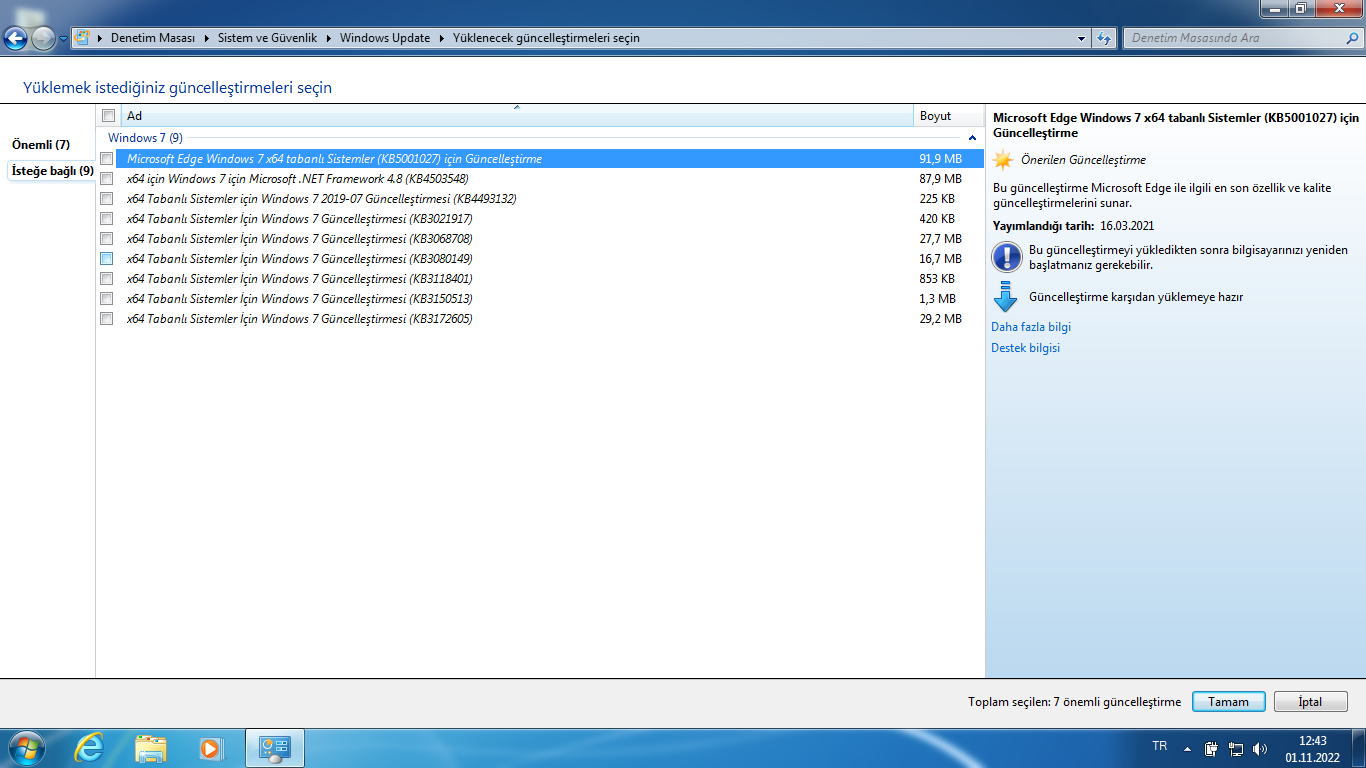The width and height of the screenshot is (1366, 768).
Task: Click the Tamam button
Action: [1228, 702]
